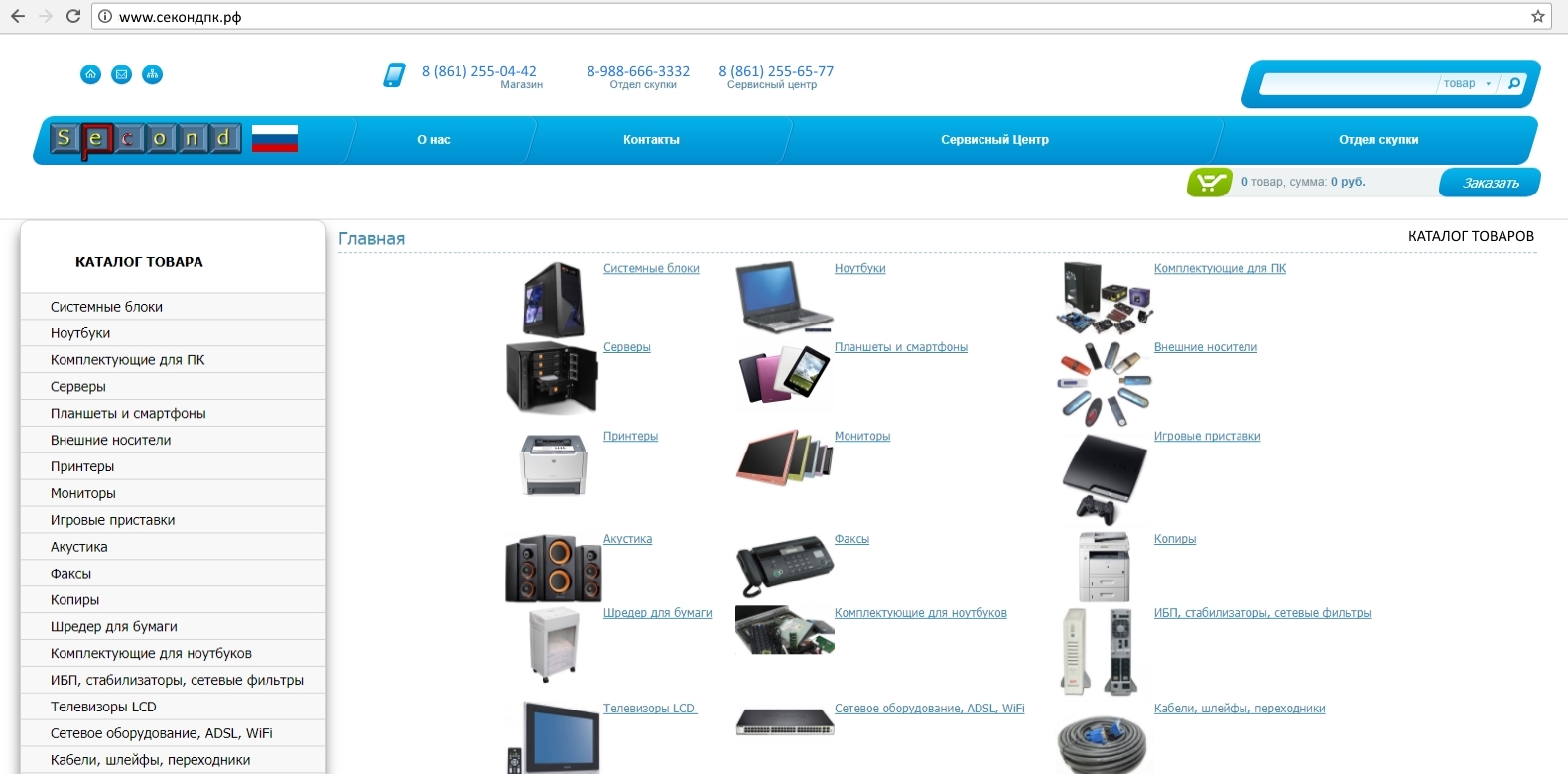This screenshot has width=1568, height=774.
Task: Open the 'Контакты' menu item
Action: 651,140
